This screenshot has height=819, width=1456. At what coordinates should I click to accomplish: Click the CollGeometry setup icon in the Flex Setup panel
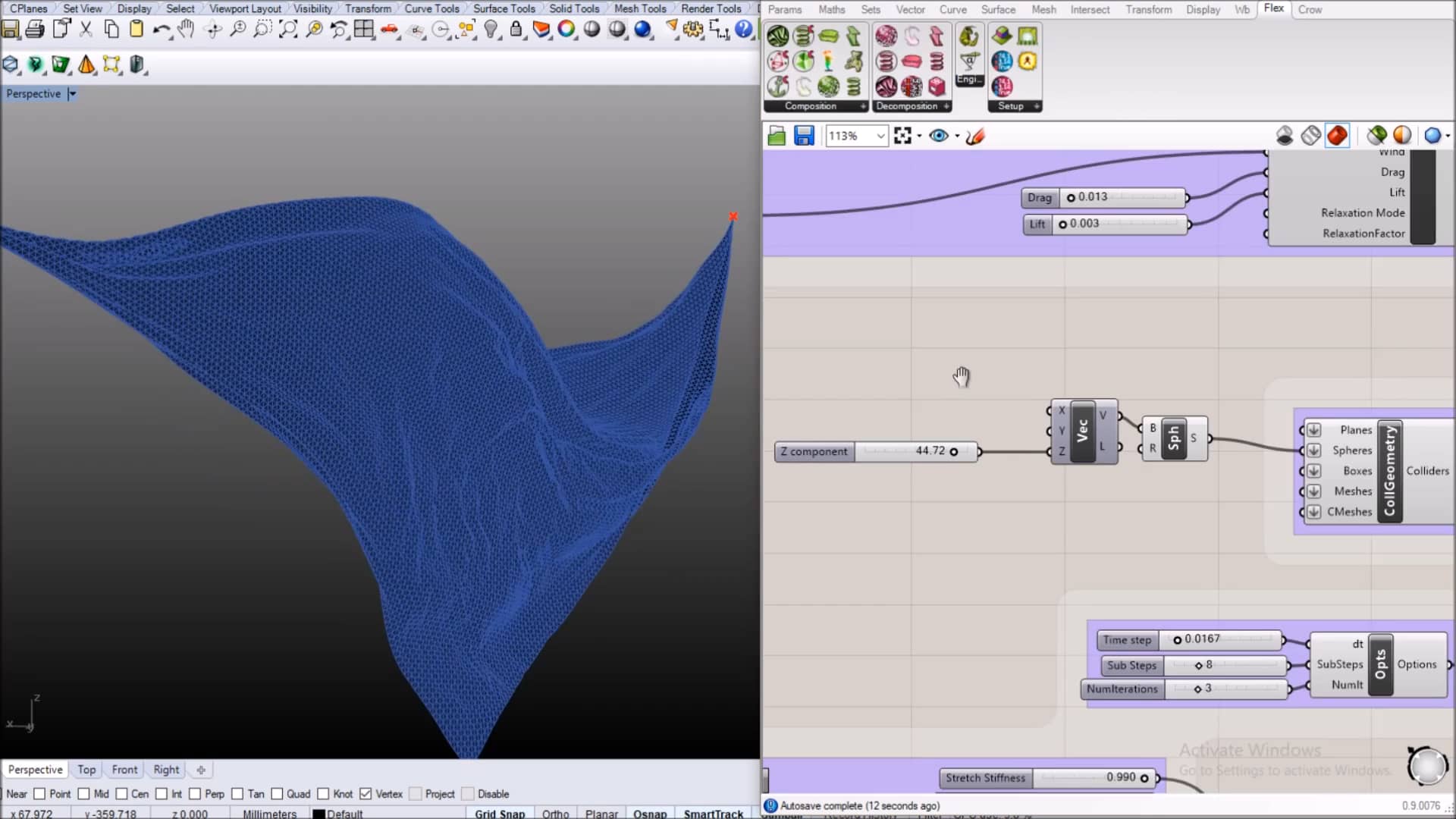click(1003, 36)
